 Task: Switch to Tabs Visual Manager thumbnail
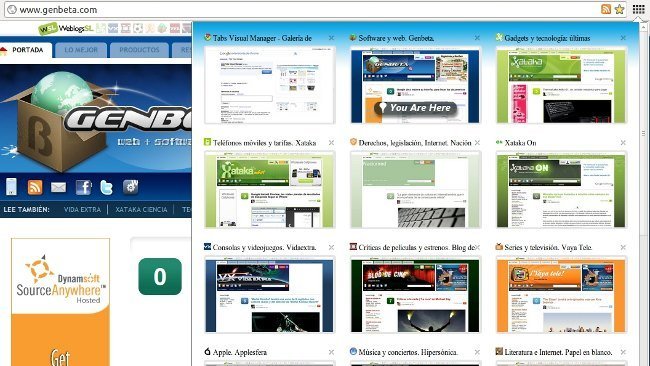click(269, 85)
